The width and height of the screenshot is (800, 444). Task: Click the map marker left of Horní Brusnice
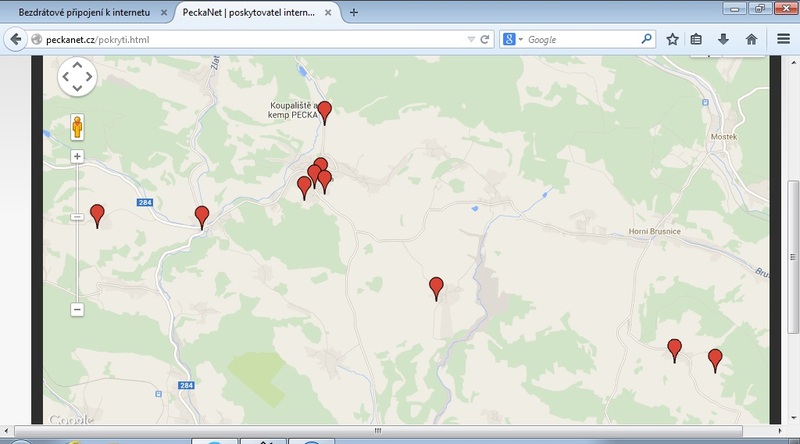[436, 288]
